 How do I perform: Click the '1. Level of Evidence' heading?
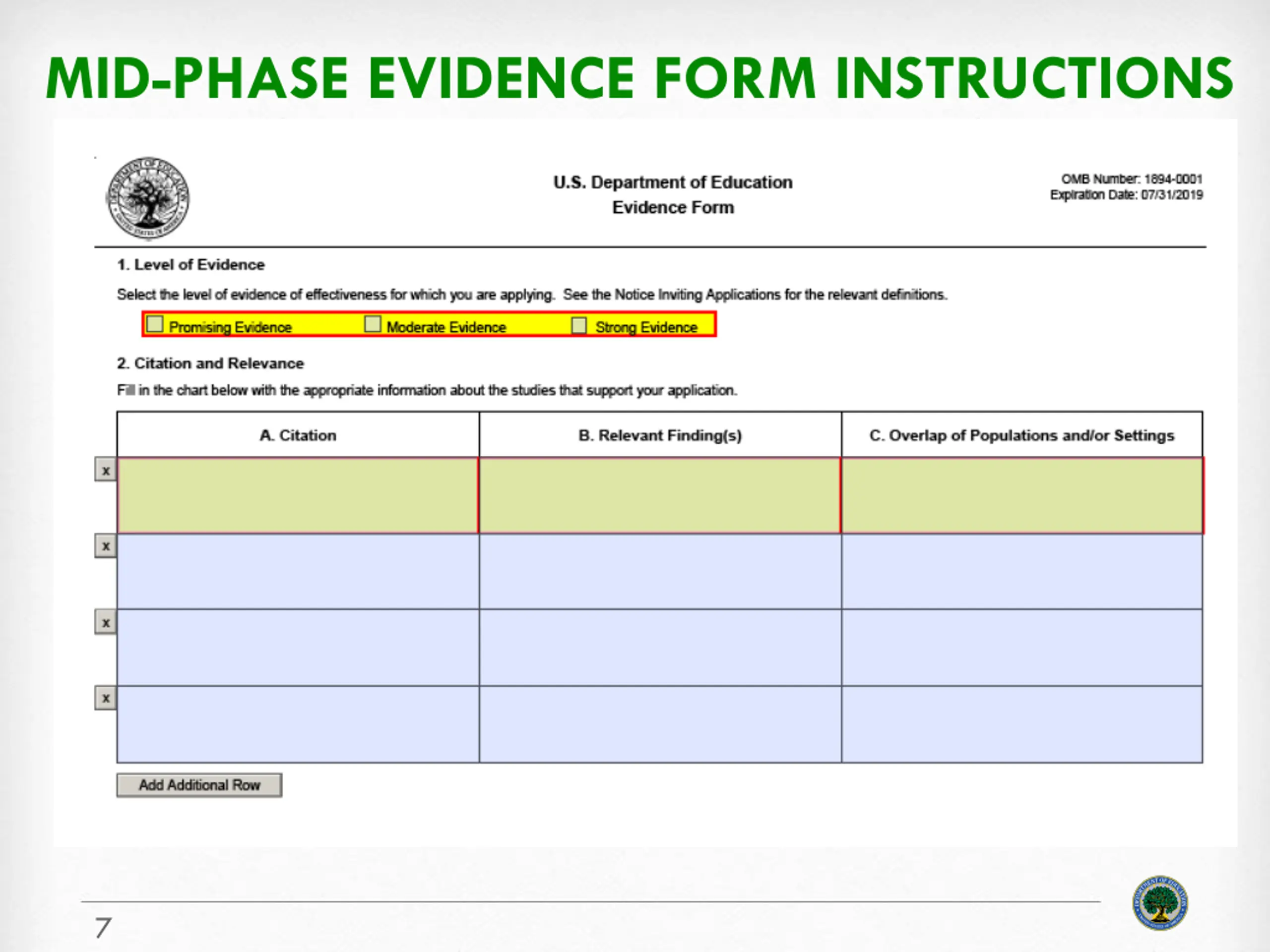coord(190,265)
